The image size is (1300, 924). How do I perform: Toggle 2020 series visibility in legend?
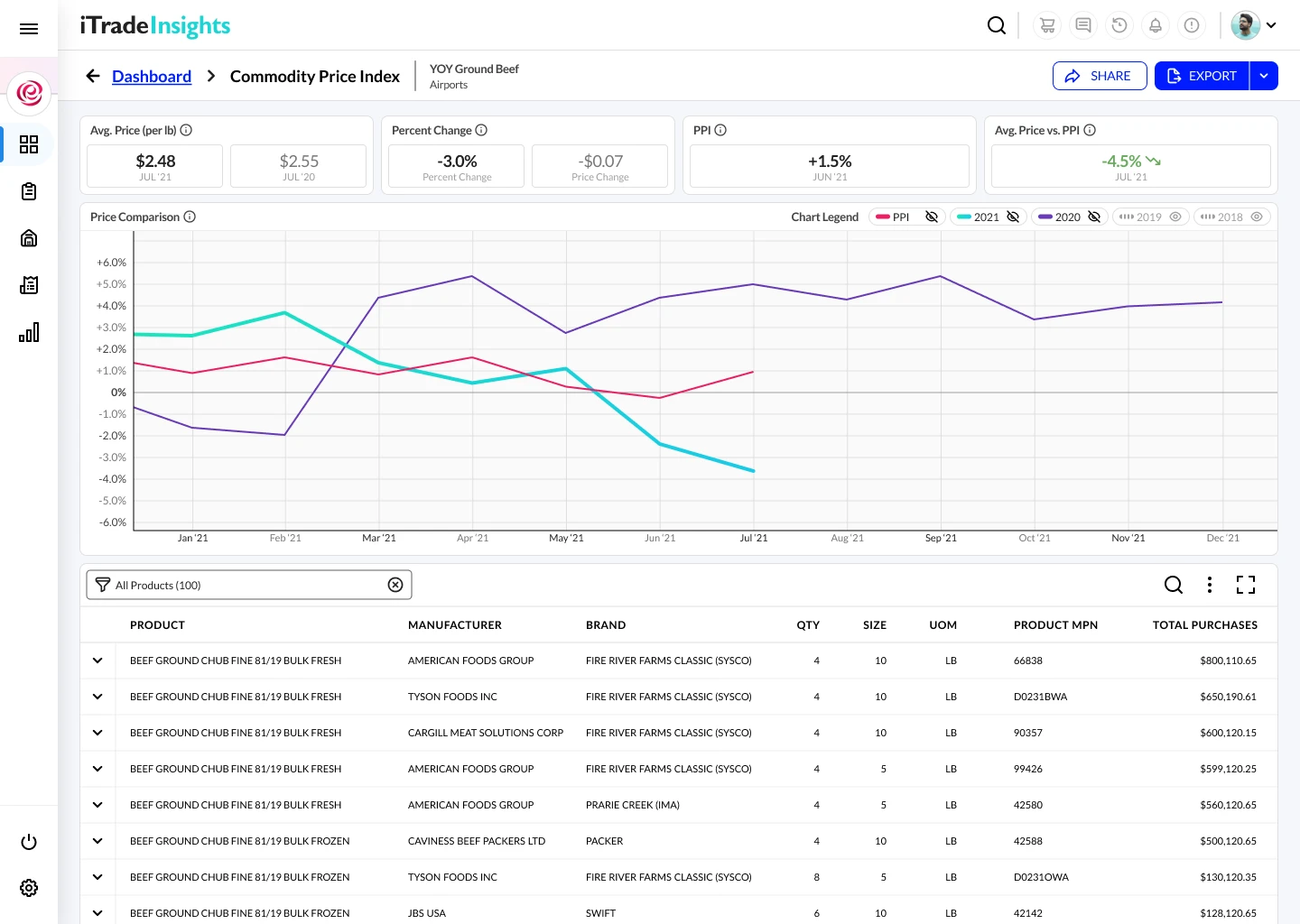pos(1094,217)
